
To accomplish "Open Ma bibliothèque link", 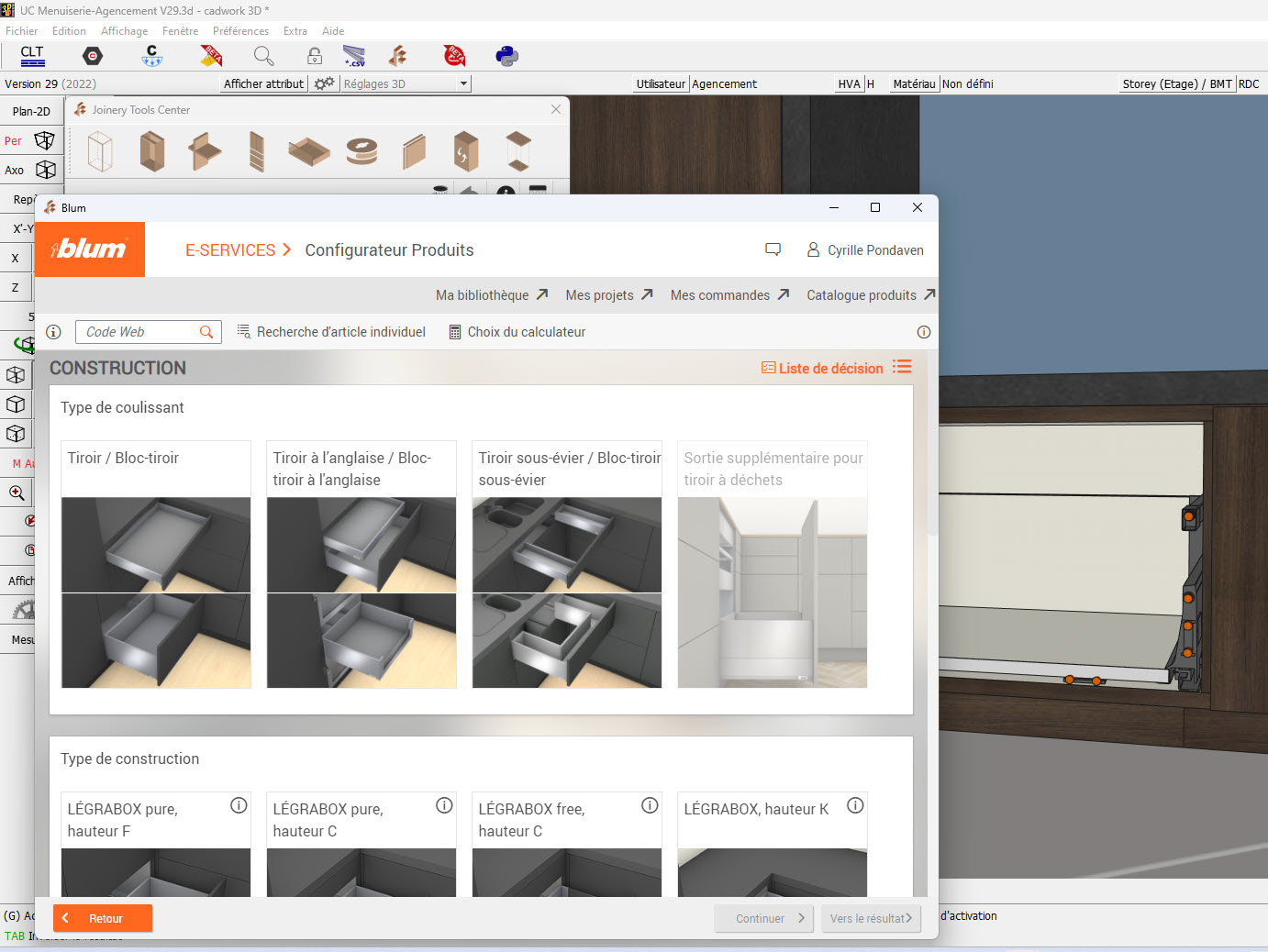I will 492,295.
